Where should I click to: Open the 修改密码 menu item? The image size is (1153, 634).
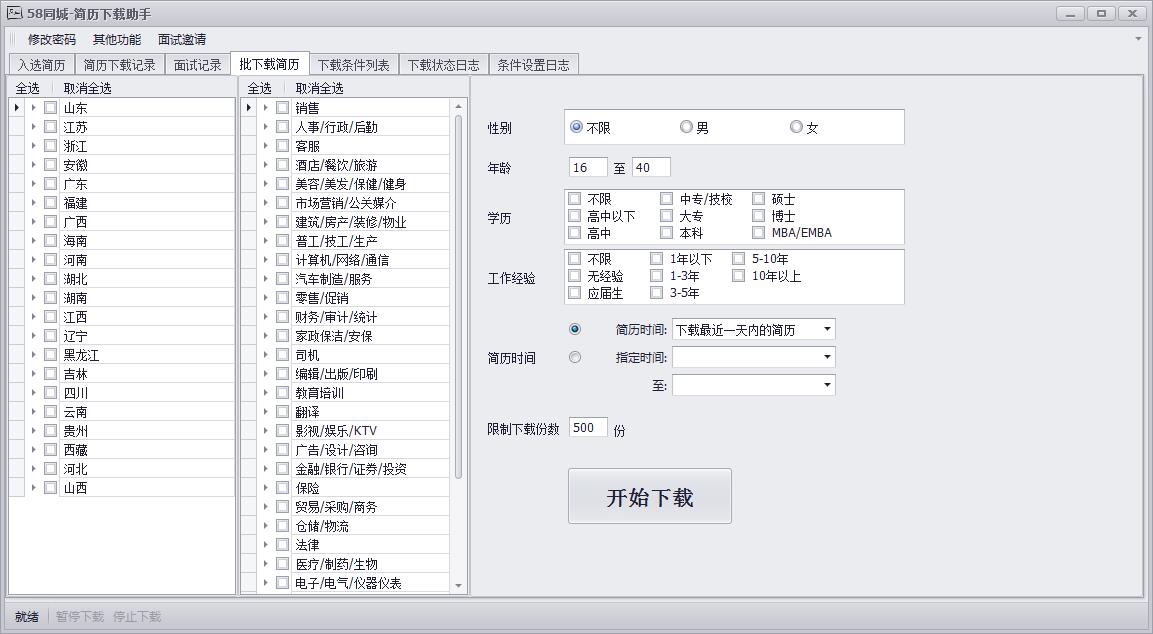click(52, 39)
